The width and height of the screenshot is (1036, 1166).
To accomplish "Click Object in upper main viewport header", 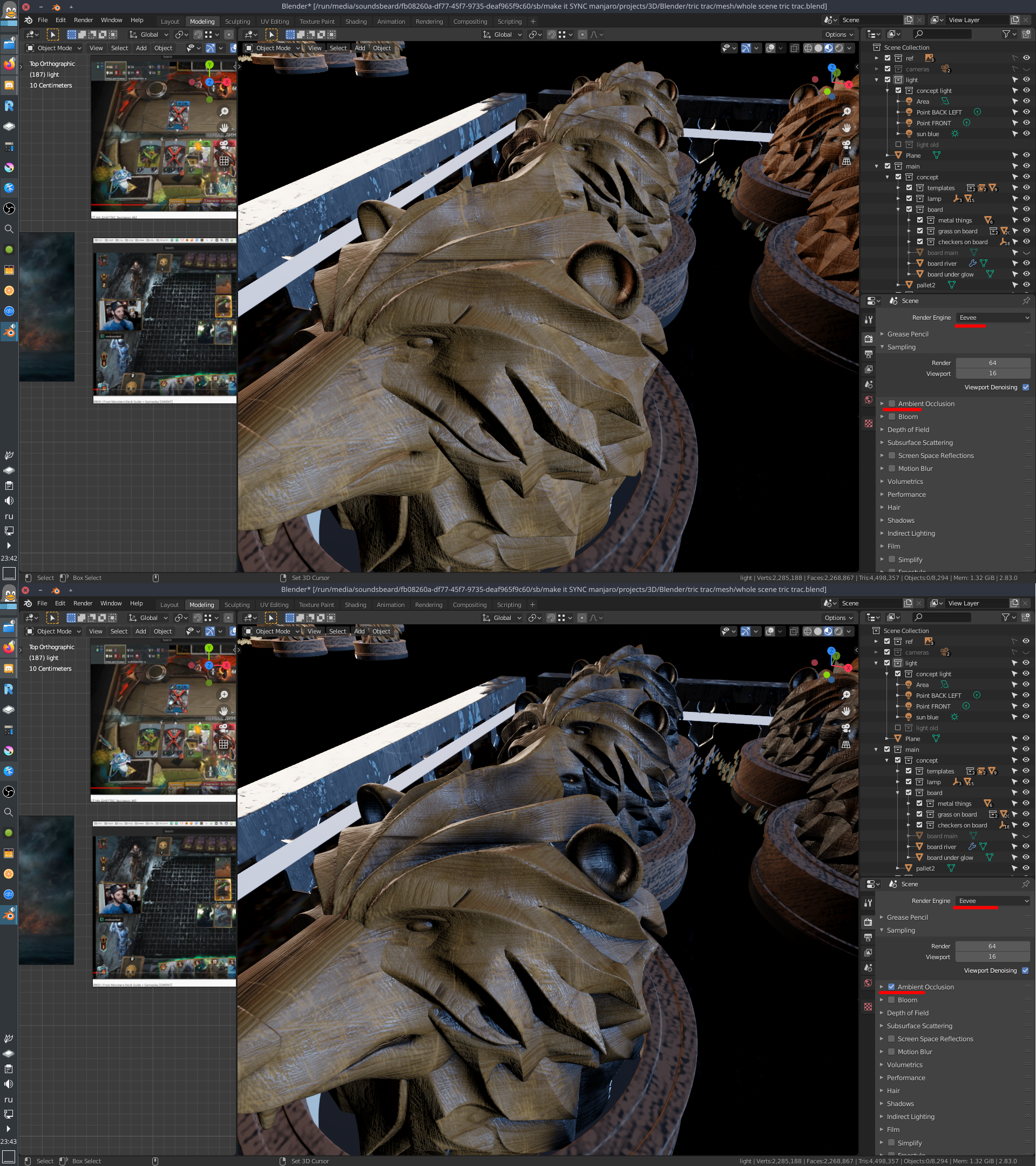I will (382, 48).
